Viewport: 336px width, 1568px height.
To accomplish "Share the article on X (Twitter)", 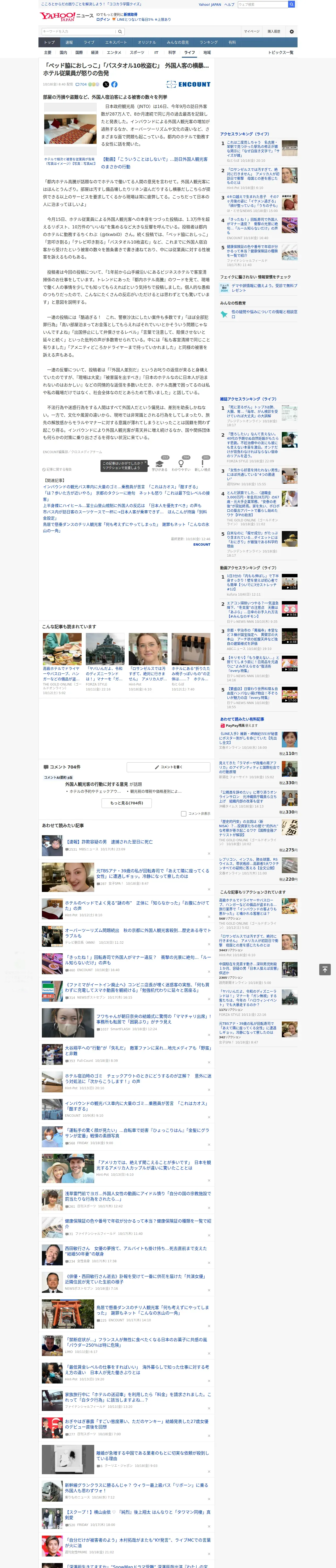I will click(x=106, y=85).
